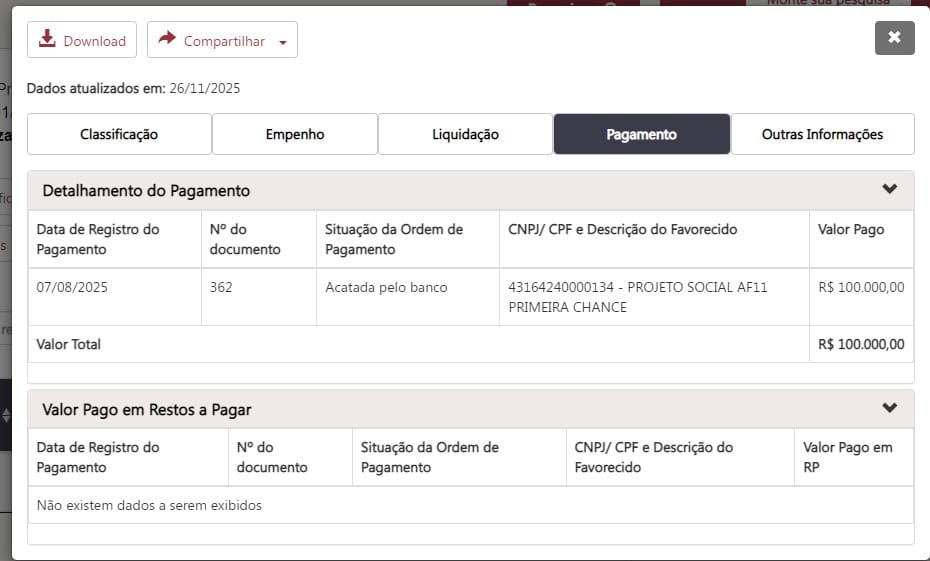Collapse Detalhamento do Pagamento using its chevron
This screenshot has width=930, height=561.
[890, 189]
